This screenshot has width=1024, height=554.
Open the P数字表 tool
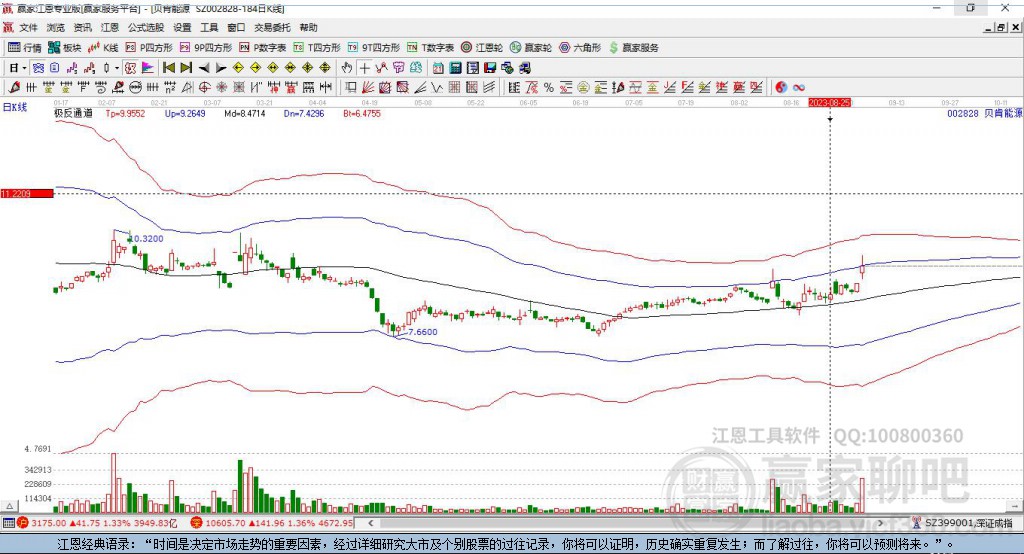pos(263,48)
